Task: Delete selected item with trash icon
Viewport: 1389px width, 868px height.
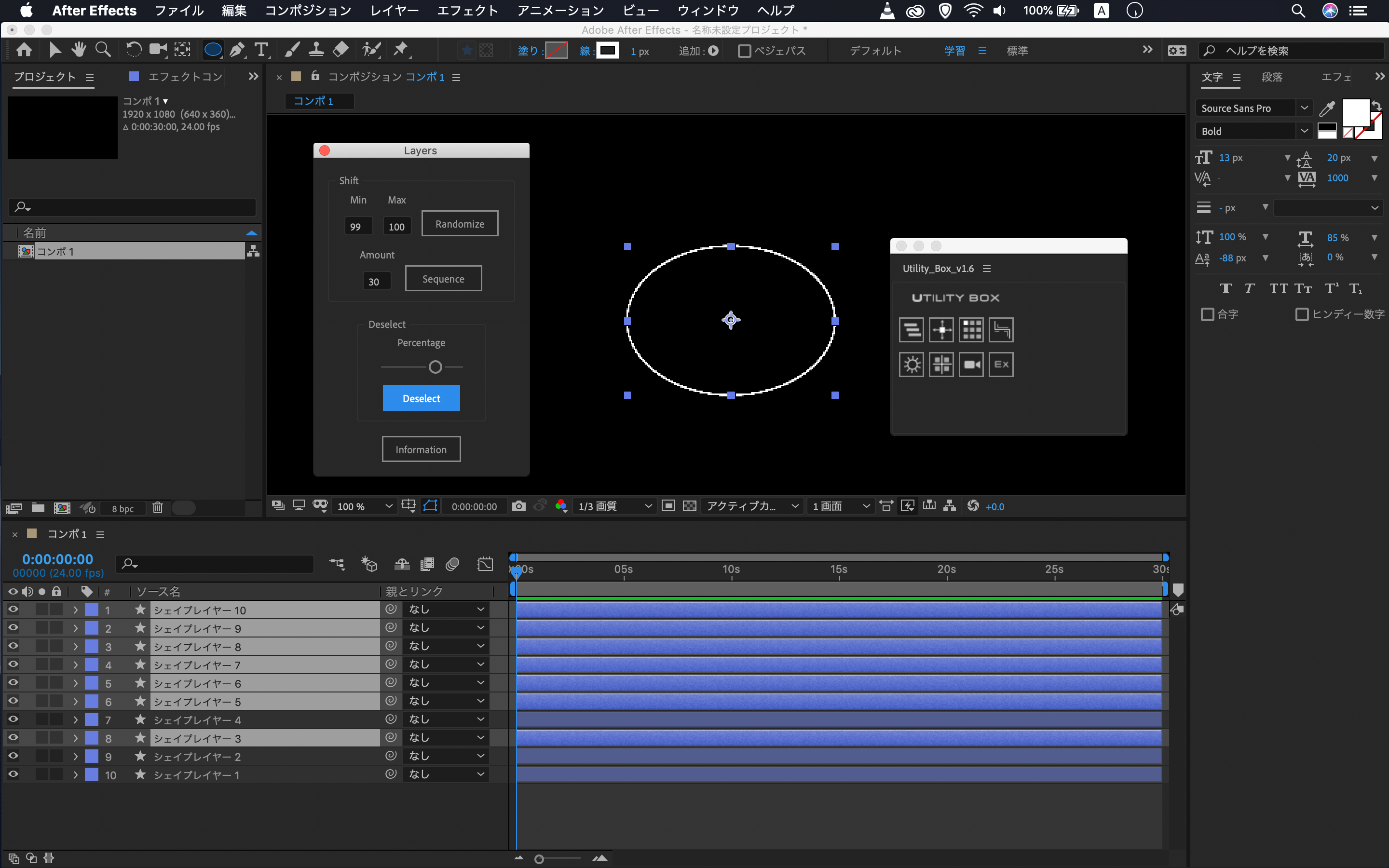Action: 158,507
